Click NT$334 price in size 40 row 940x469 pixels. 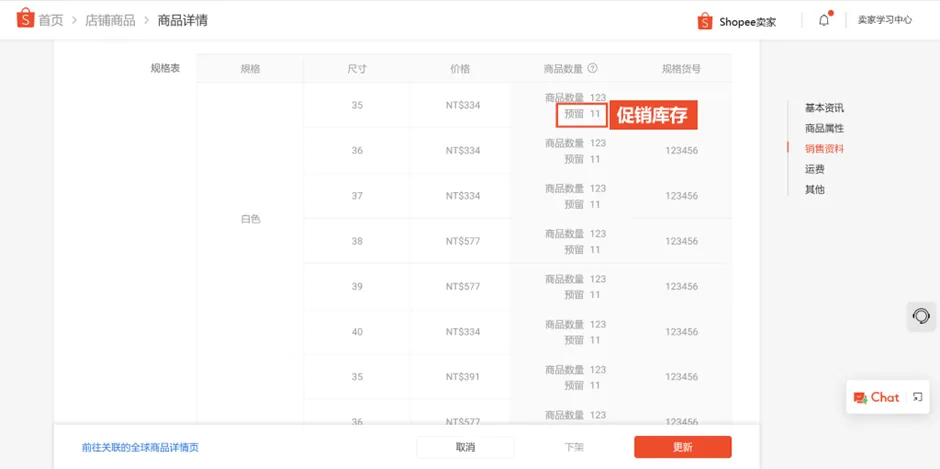coord(463,332)
